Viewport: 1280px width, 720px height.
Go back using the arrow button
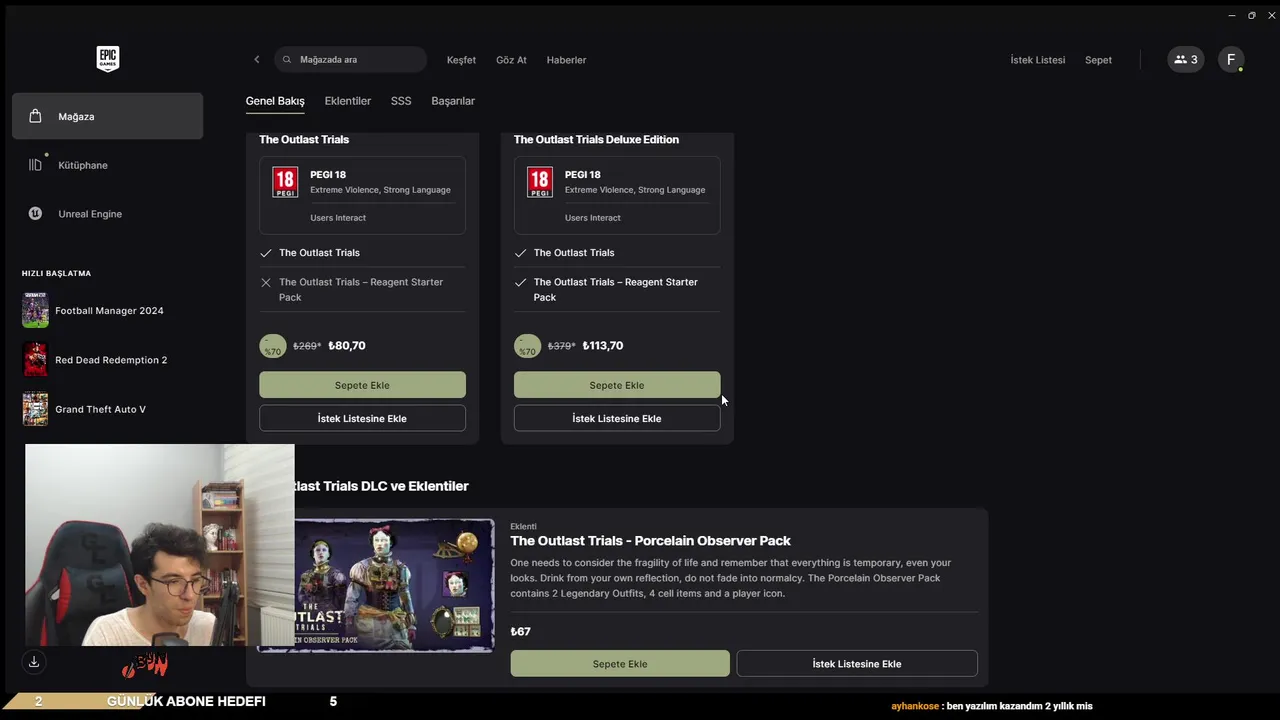pyautogui.click(x=256, y=60)
